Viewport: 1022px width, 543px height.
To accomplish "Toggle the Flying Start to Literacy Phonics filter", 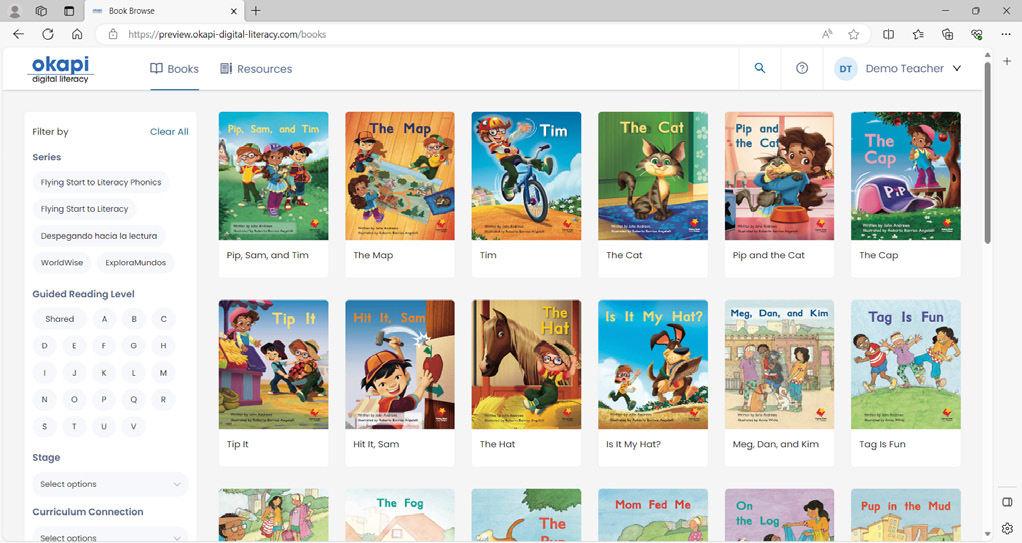I will pos(101,183).
